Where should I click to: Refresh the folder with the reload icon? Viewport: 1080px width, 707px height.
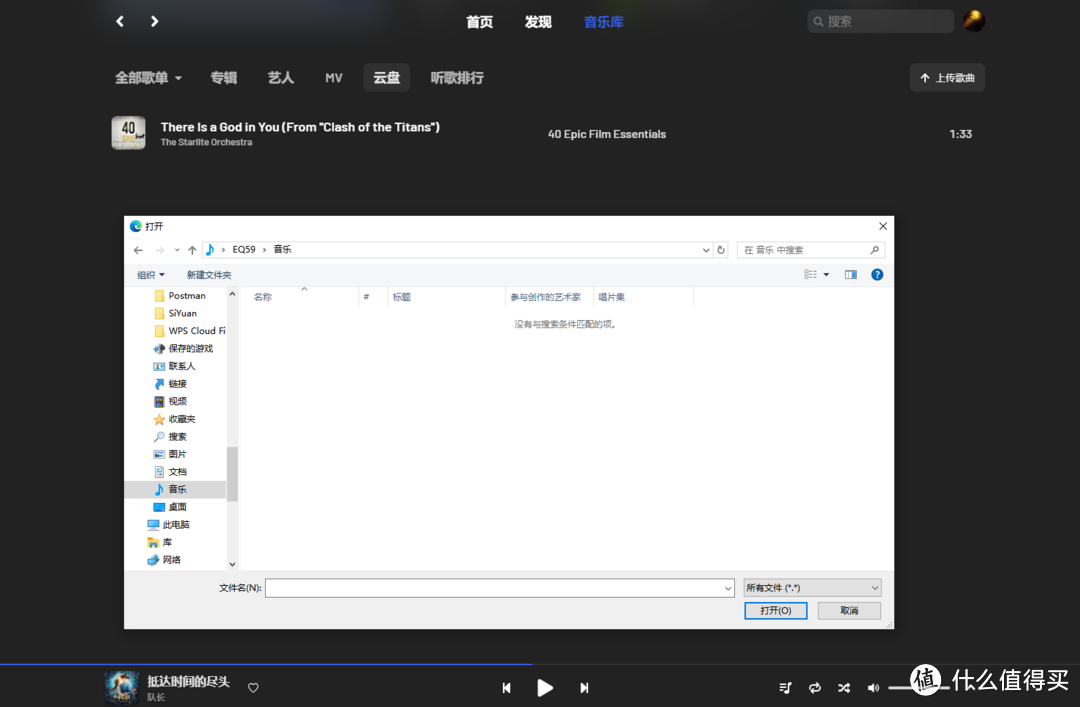pos(721,250)
